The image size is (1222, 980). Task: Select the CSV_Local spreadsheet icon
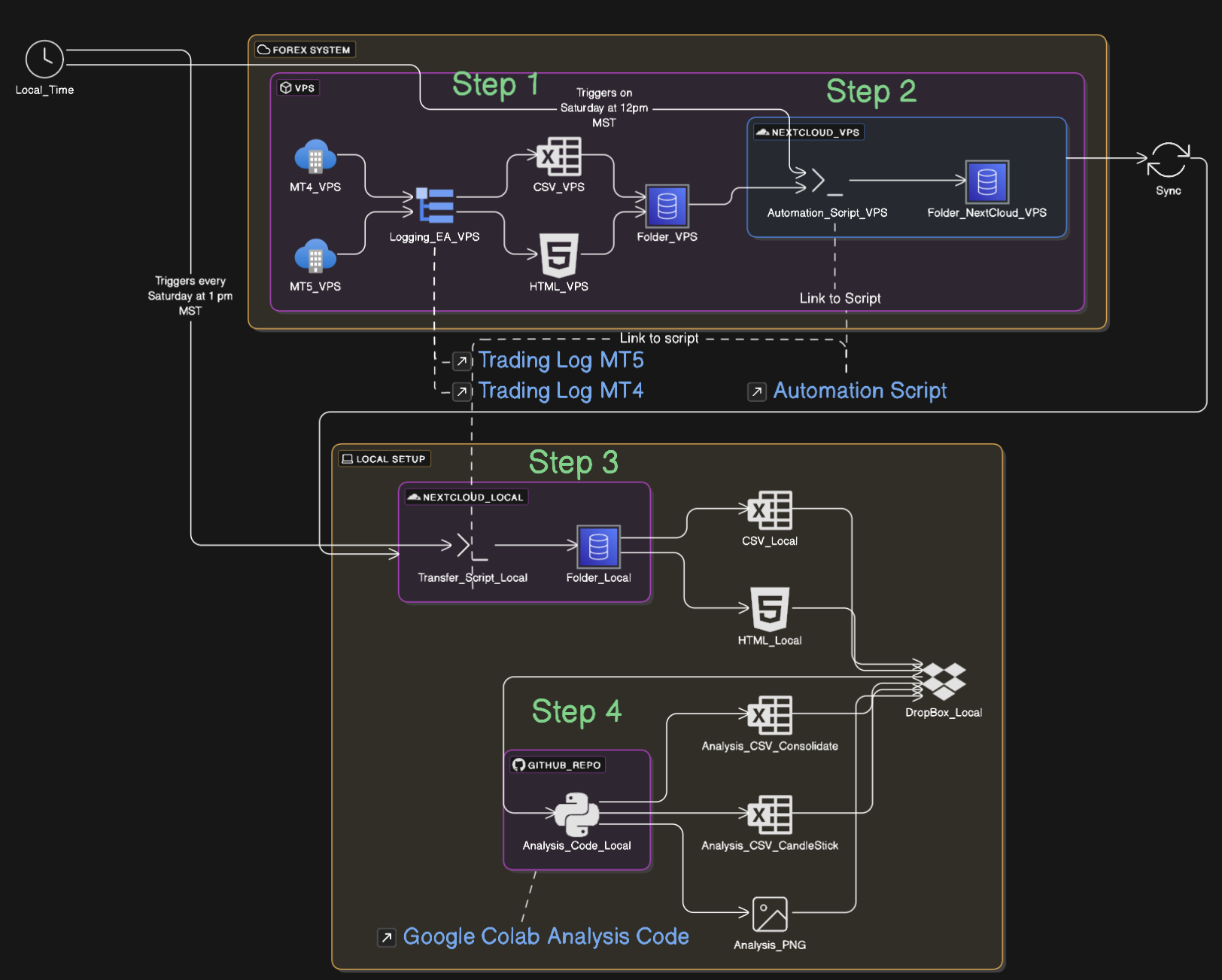[x=770, y=510]
